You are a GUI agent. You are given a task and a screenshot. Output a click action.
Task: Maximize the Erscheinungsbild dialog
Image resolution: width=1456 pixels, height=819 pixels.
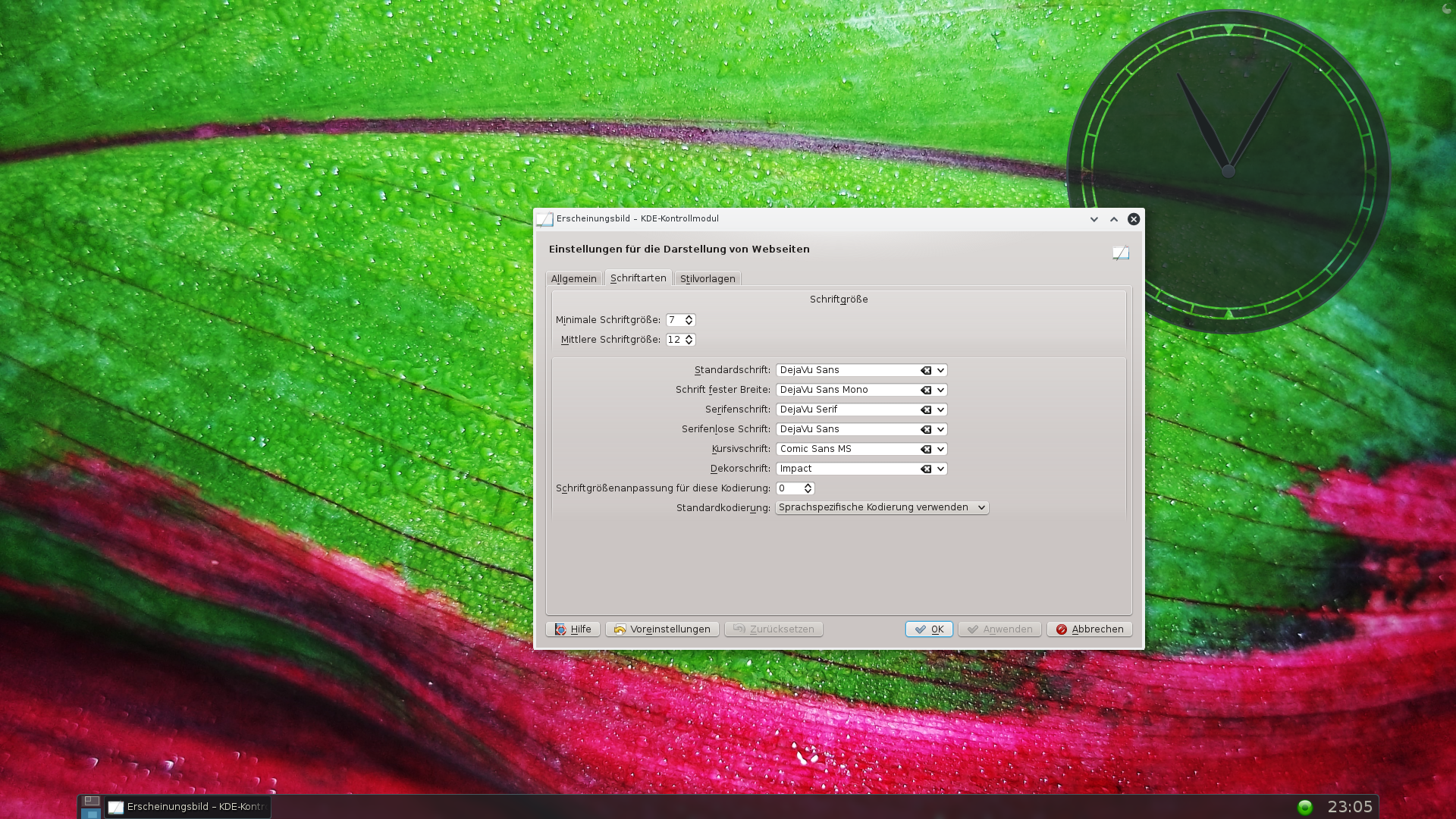(1113, 219)
